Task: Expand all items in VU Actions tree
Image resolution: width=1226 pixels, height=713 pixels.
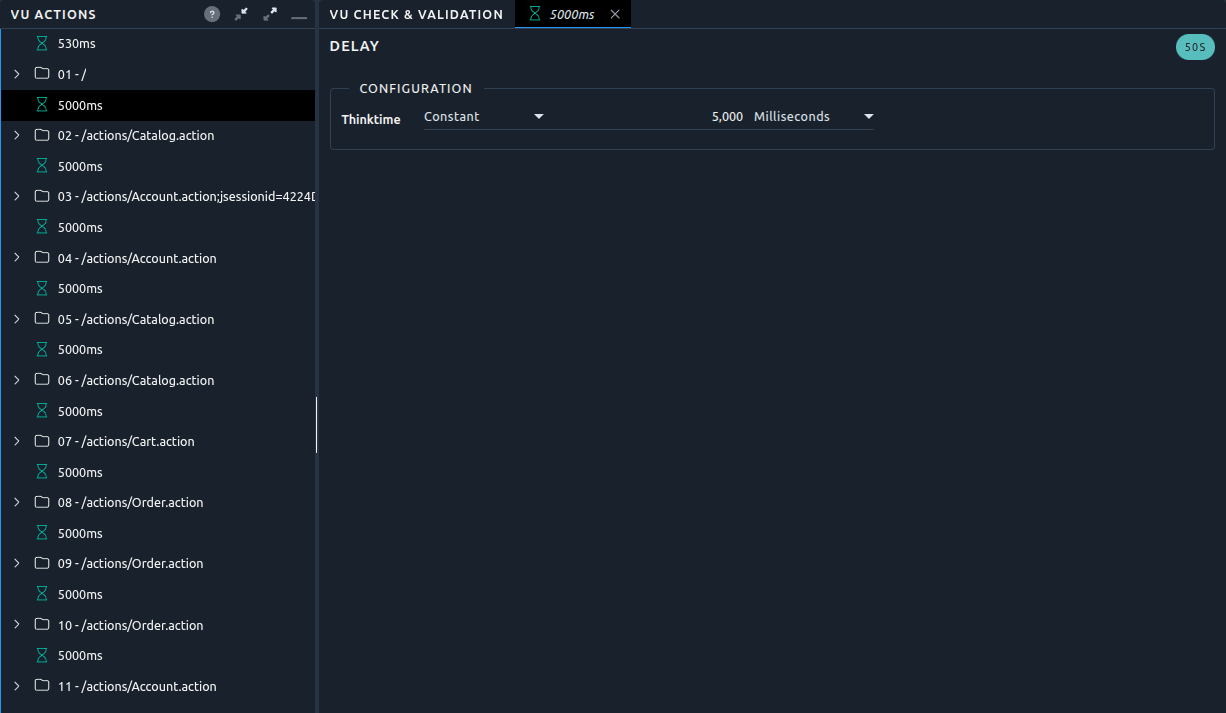Action: [270, 14]
